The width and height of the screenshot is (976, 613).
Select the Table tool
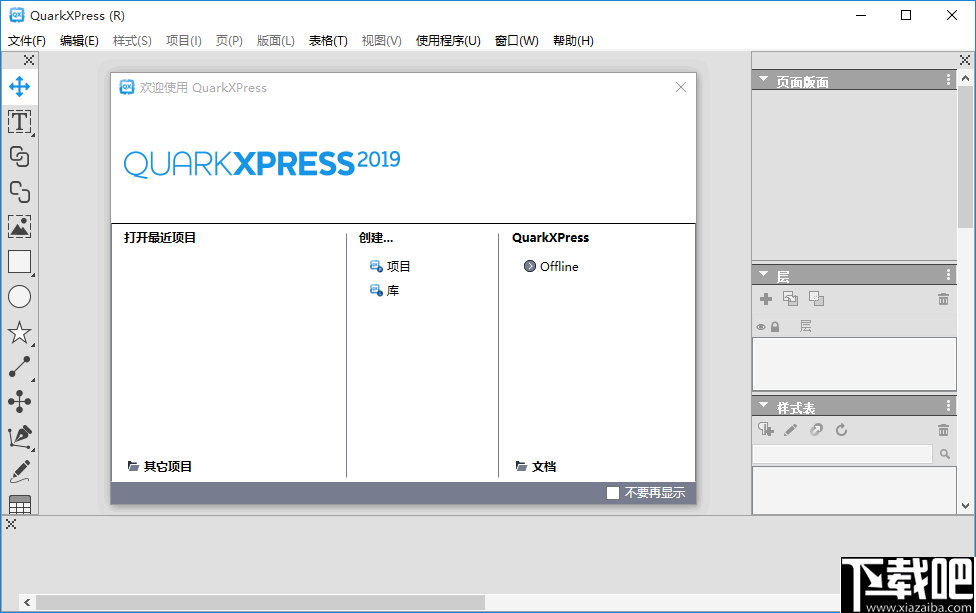point(20,505)
